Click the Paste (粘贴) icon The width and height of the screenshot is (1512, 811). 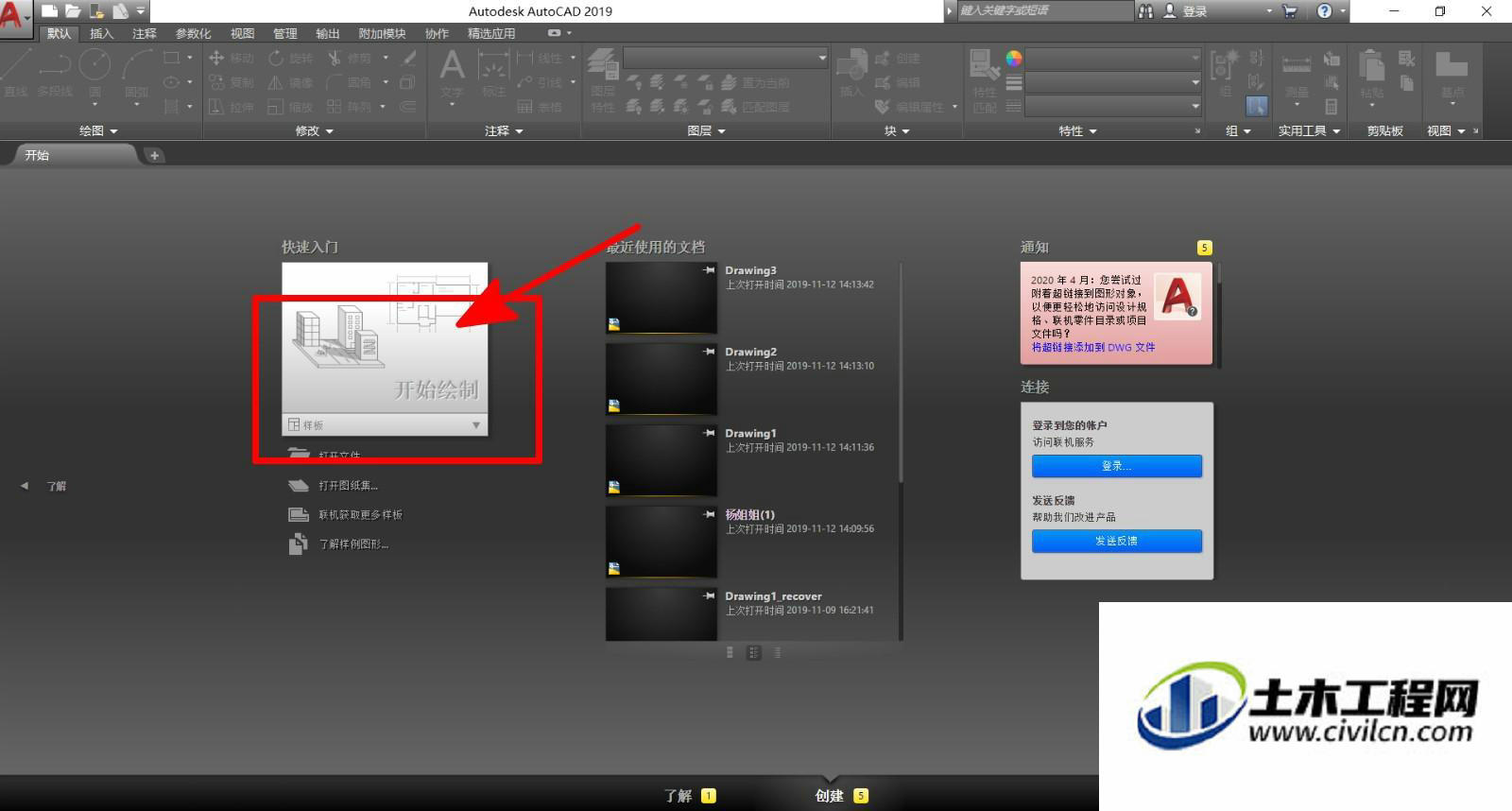[1371, 74]
